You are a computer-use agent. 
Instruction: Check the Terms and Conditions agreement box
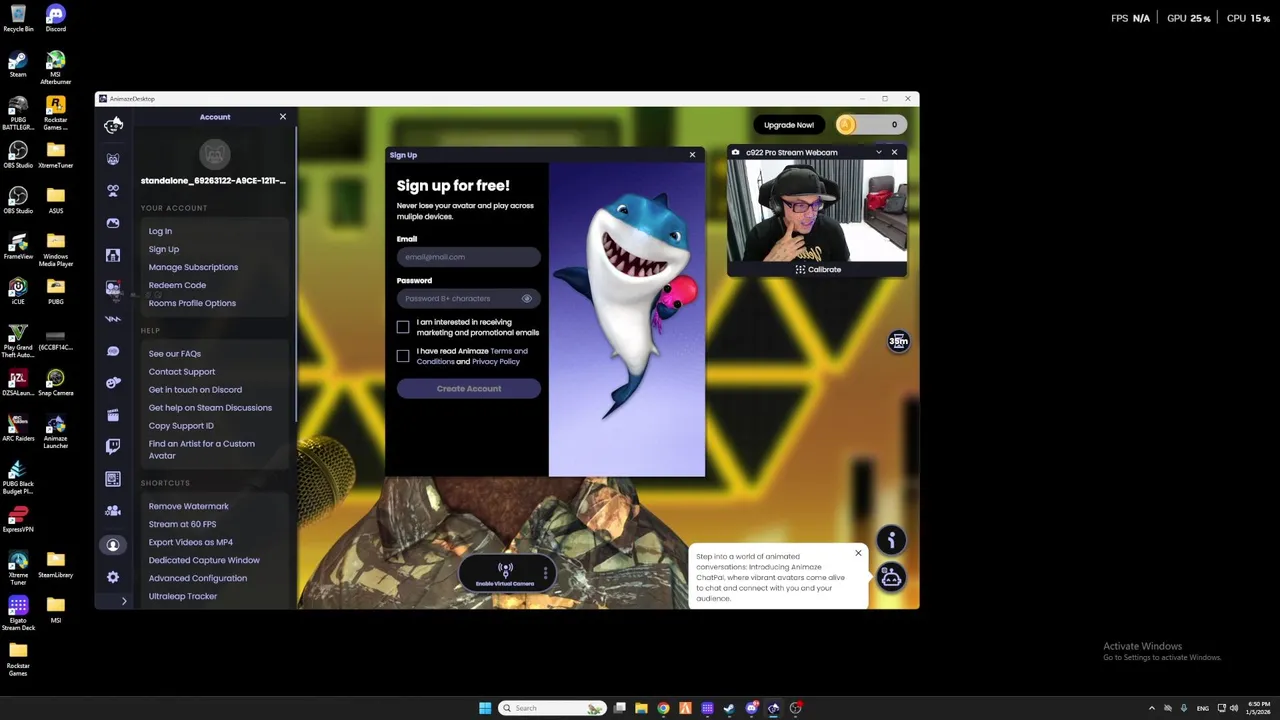403,356
